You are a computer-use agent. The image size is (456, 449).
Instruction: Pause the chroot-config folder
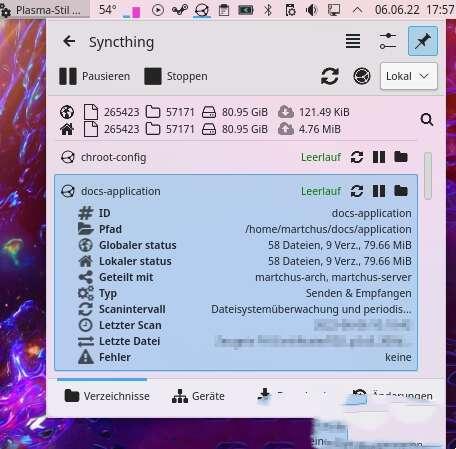(379, 157)
